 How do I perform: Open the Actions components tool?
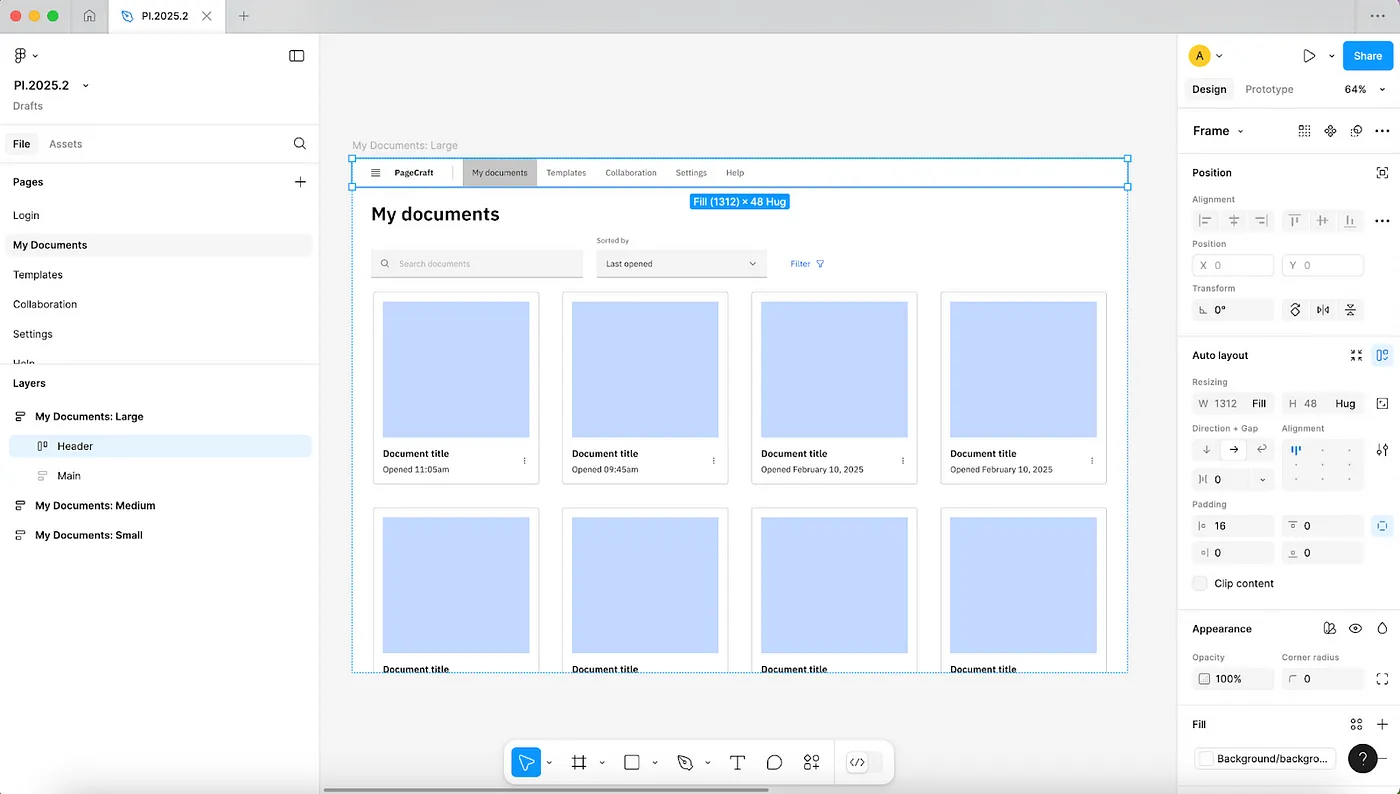pyautogui.click(x=811, y=762)
